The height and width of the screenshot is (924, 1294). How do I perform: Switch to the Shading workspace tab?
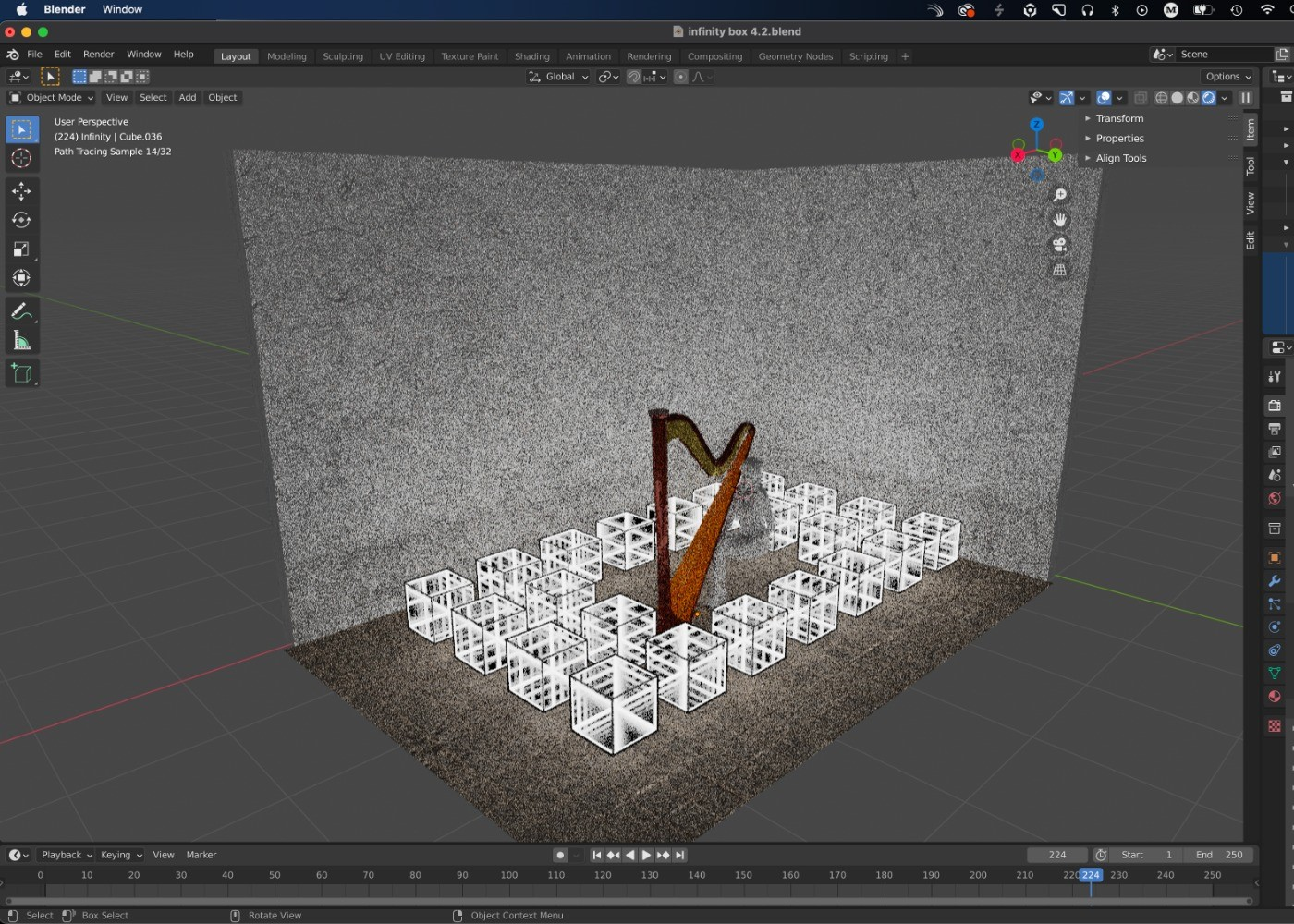[x=531, y=56]
